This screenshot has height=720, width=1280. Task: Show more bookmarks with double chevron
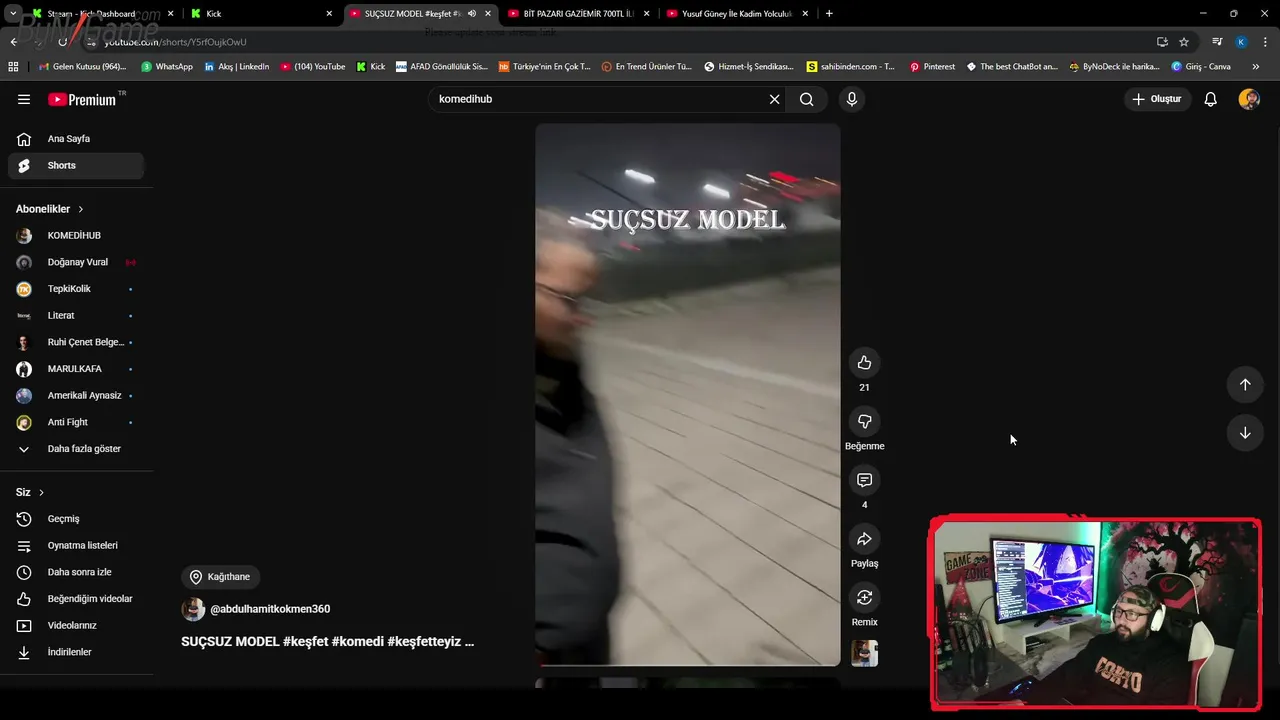(1256, 67)
